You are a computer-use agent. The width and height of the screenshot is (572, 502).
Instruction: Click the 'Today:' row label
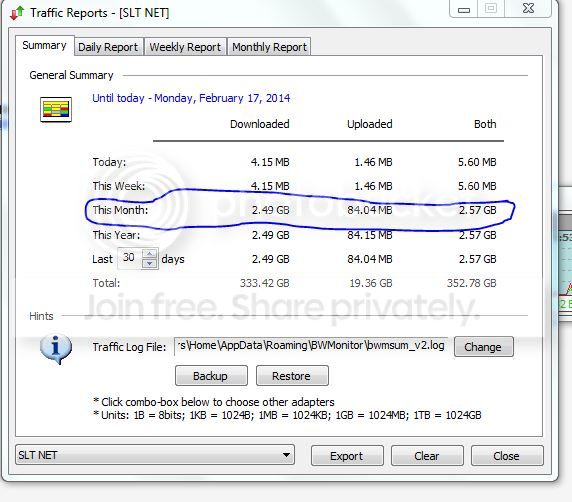coord(109,162)
